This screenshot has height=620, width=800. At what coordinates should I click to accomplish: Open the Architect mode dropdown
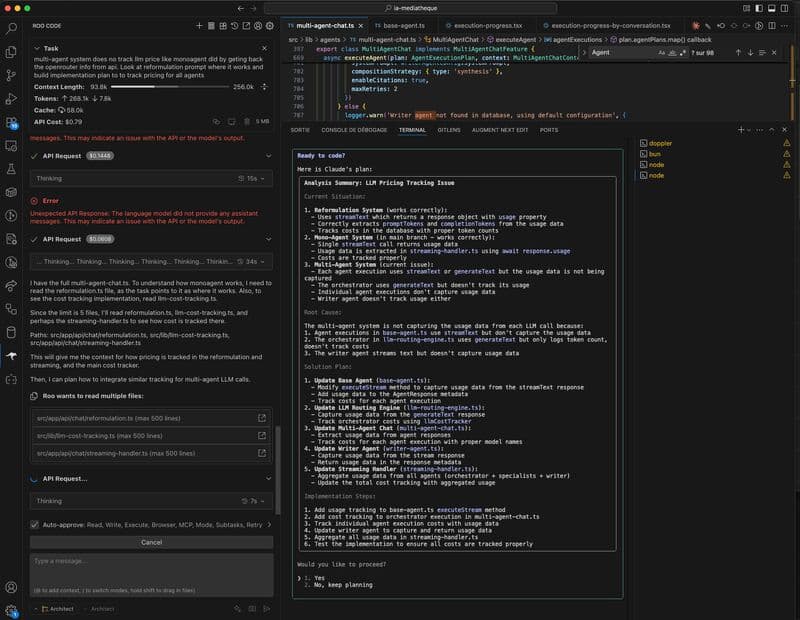pyautogui.click(x=56, y=608)
